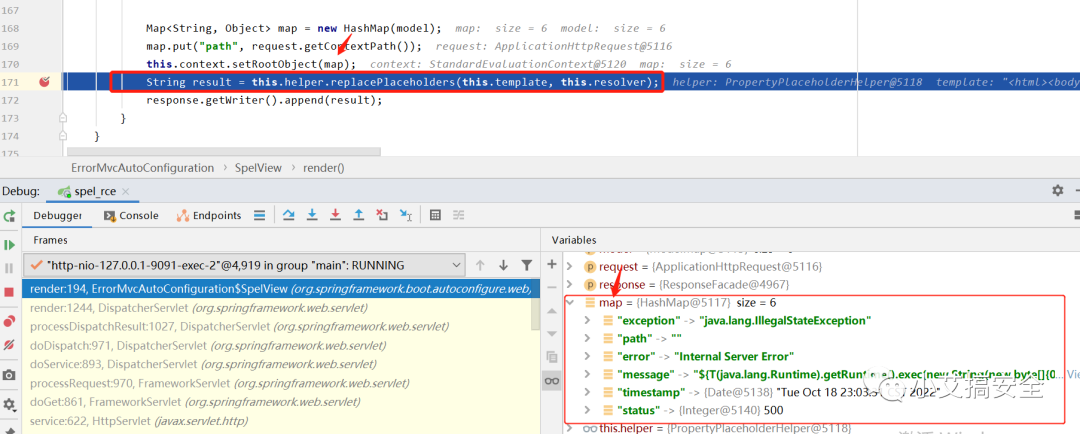Toggle Mute Breakpoints icon
Viewport: 1080px width, 434px height.
9,344
